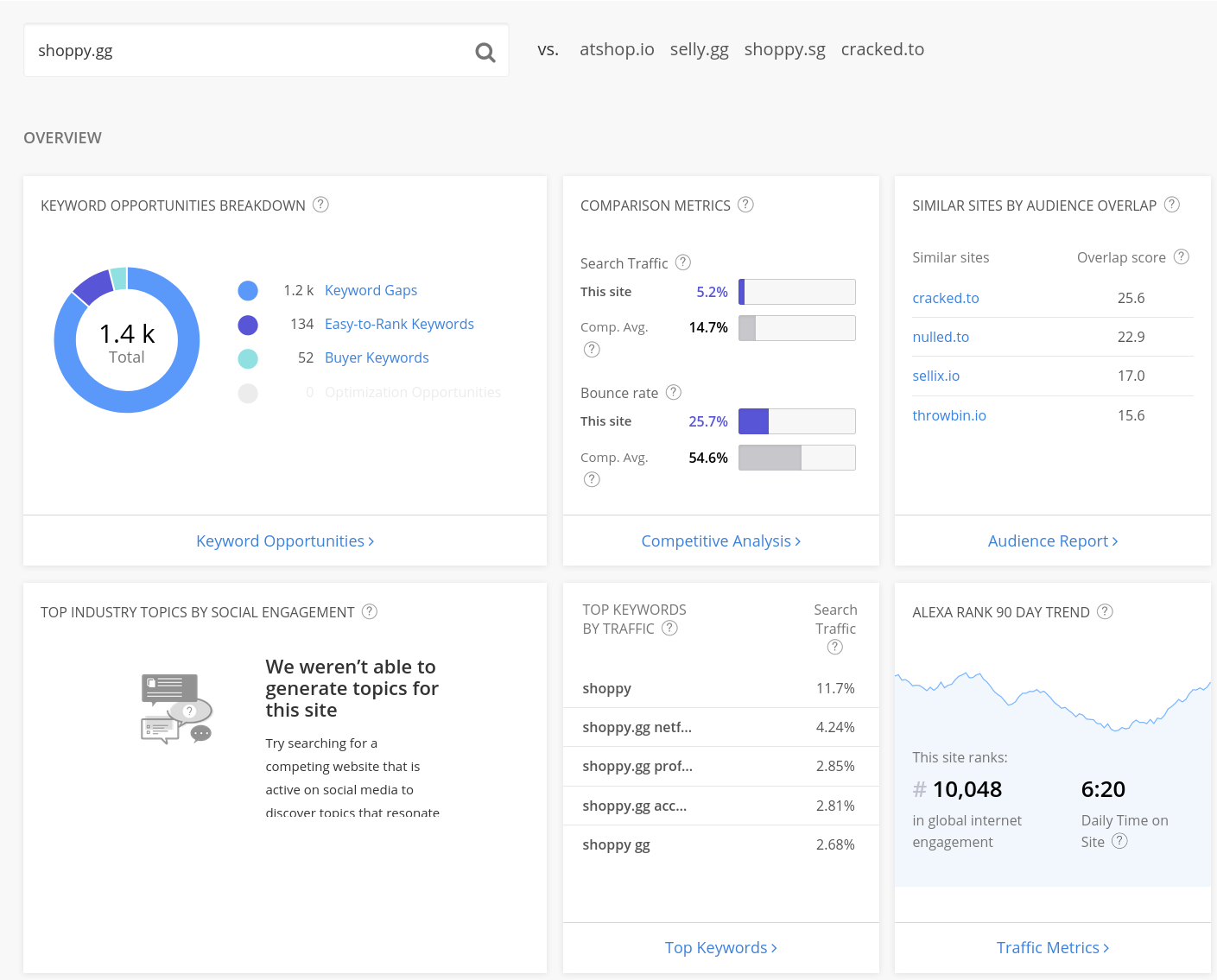Go to Top Keywords report
This screenshot has width=1217, height=980.
721,947
